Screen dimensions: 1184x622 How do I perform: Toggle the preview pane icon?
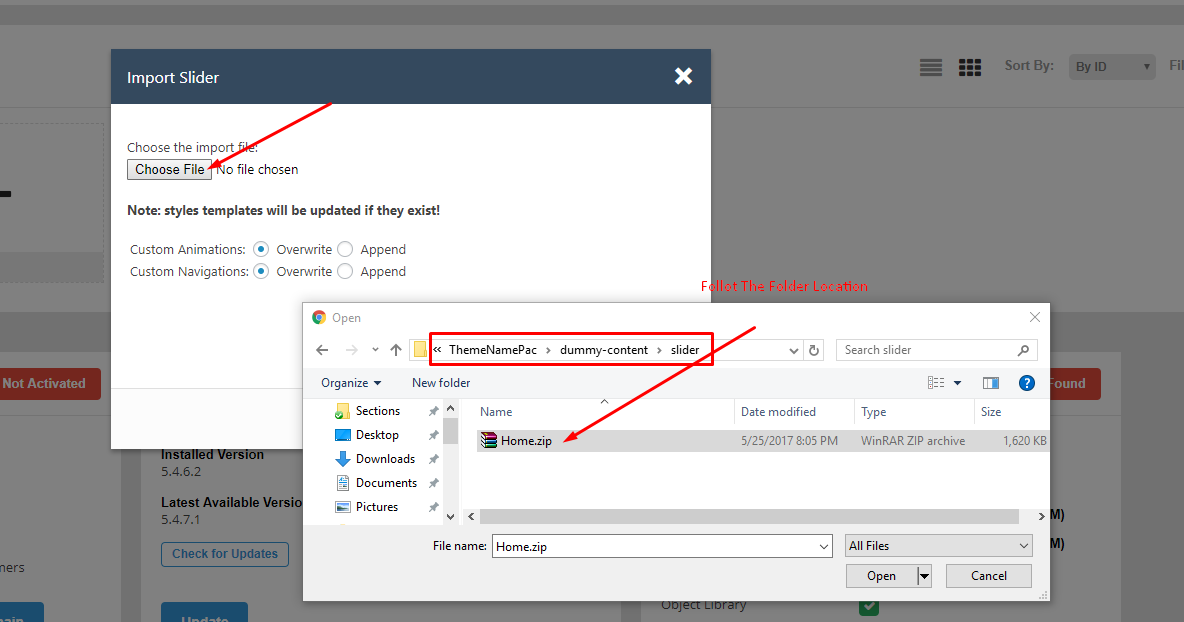pos(991,383)
